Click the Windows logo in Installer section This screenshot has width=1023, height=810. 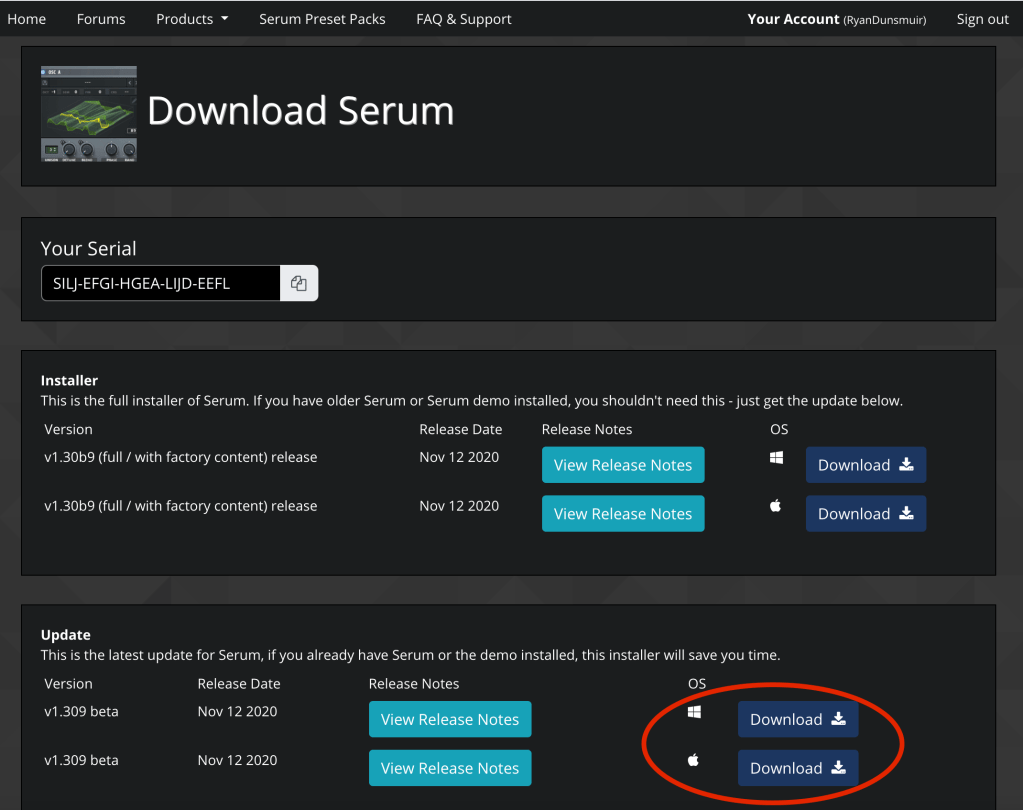pyautogui.click(x=775, y=458)
